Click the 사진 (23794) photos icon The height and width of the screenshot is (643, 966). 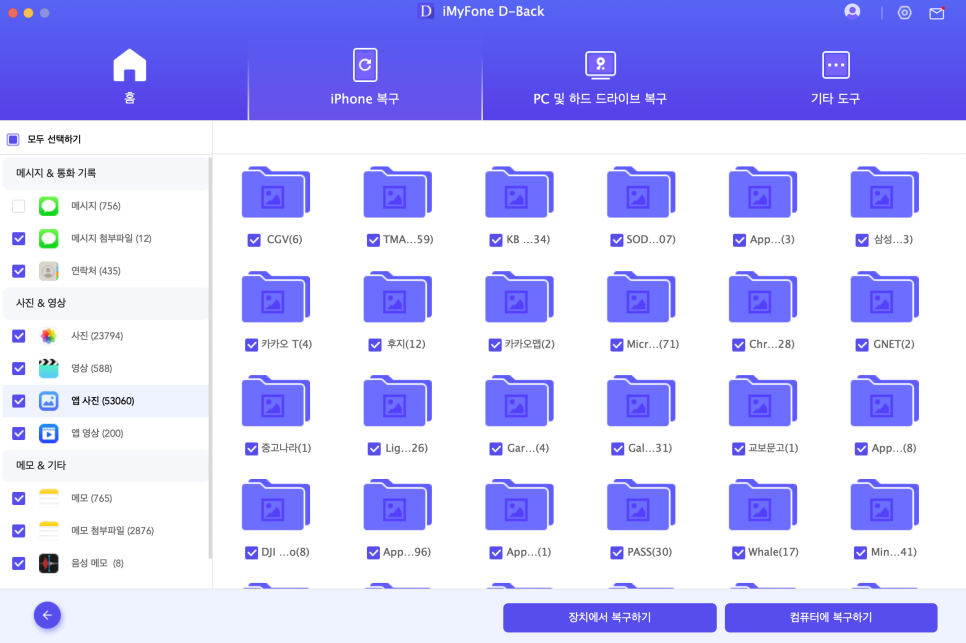(x=49, y=336)
